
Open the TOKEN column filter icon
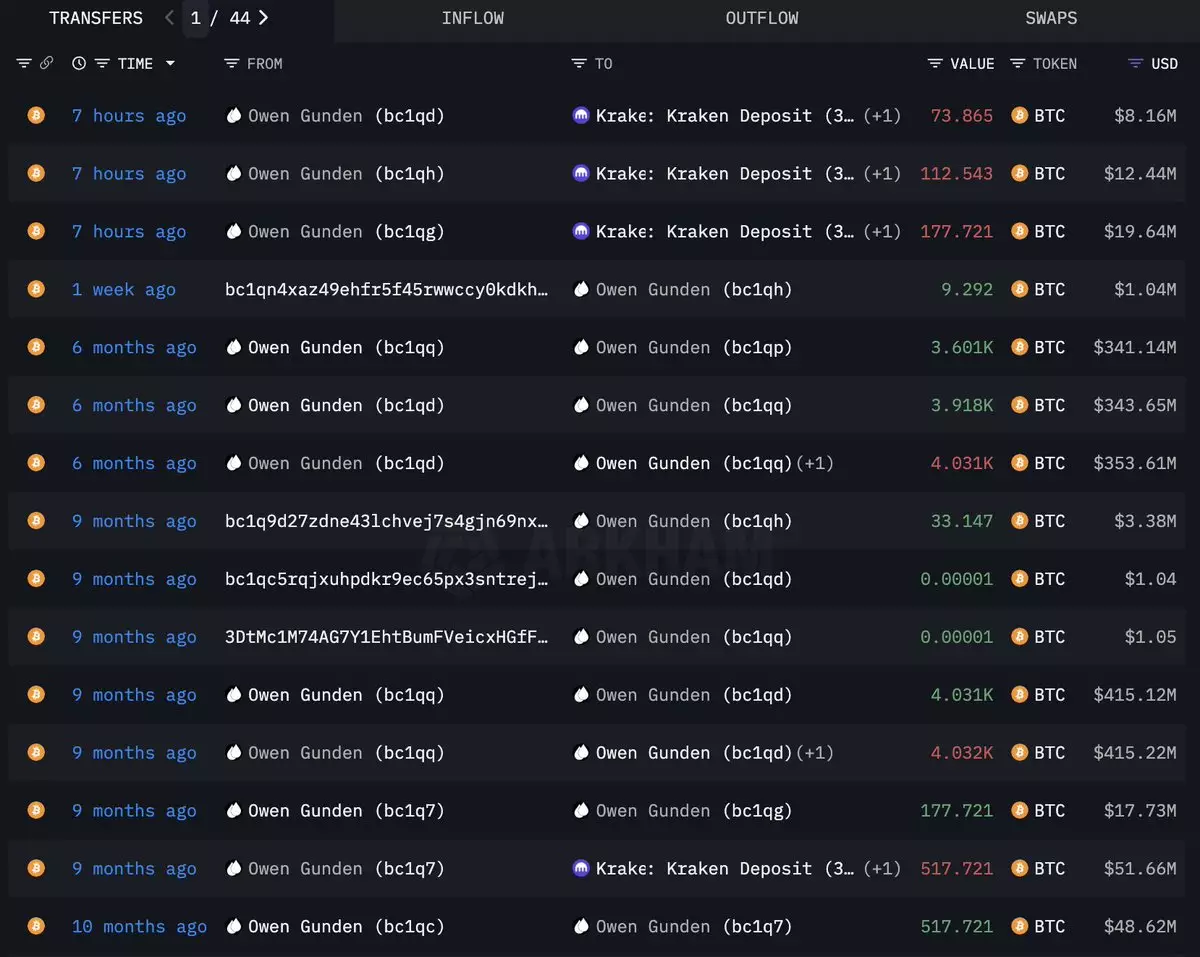tap(1017, 63)
